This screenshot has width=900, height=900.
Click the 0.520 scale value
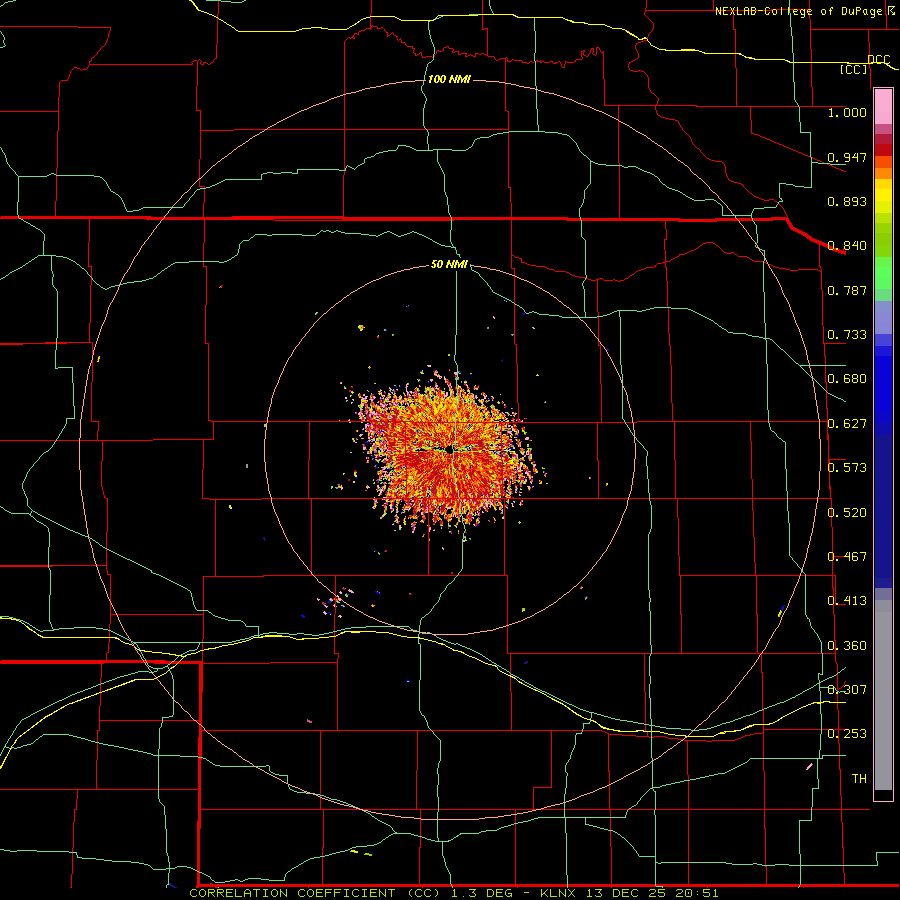[x=847, y=513]
